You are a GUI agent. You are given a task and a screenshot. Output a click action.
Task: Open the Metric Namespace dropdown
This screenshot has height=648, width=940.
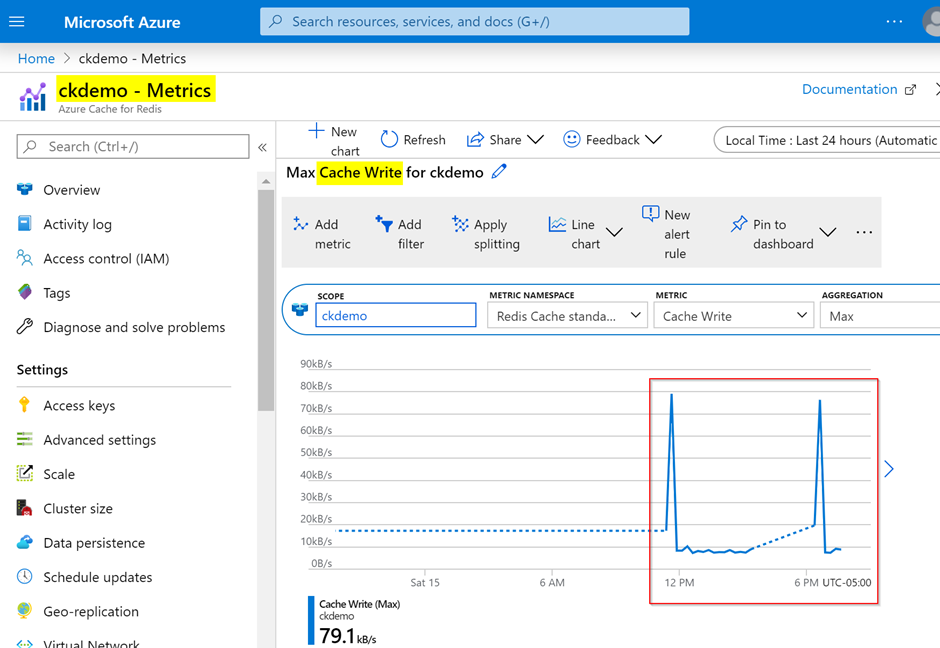(x=567, y=315)
